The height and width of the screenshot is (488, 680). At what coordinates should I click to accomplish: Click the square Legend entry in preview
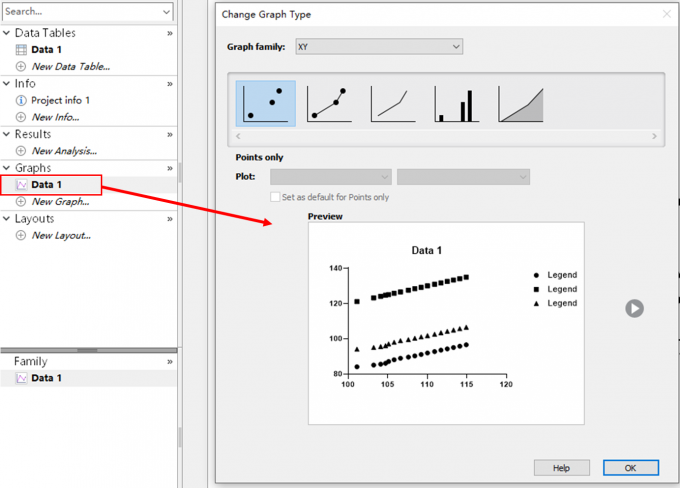coord(556,289)
